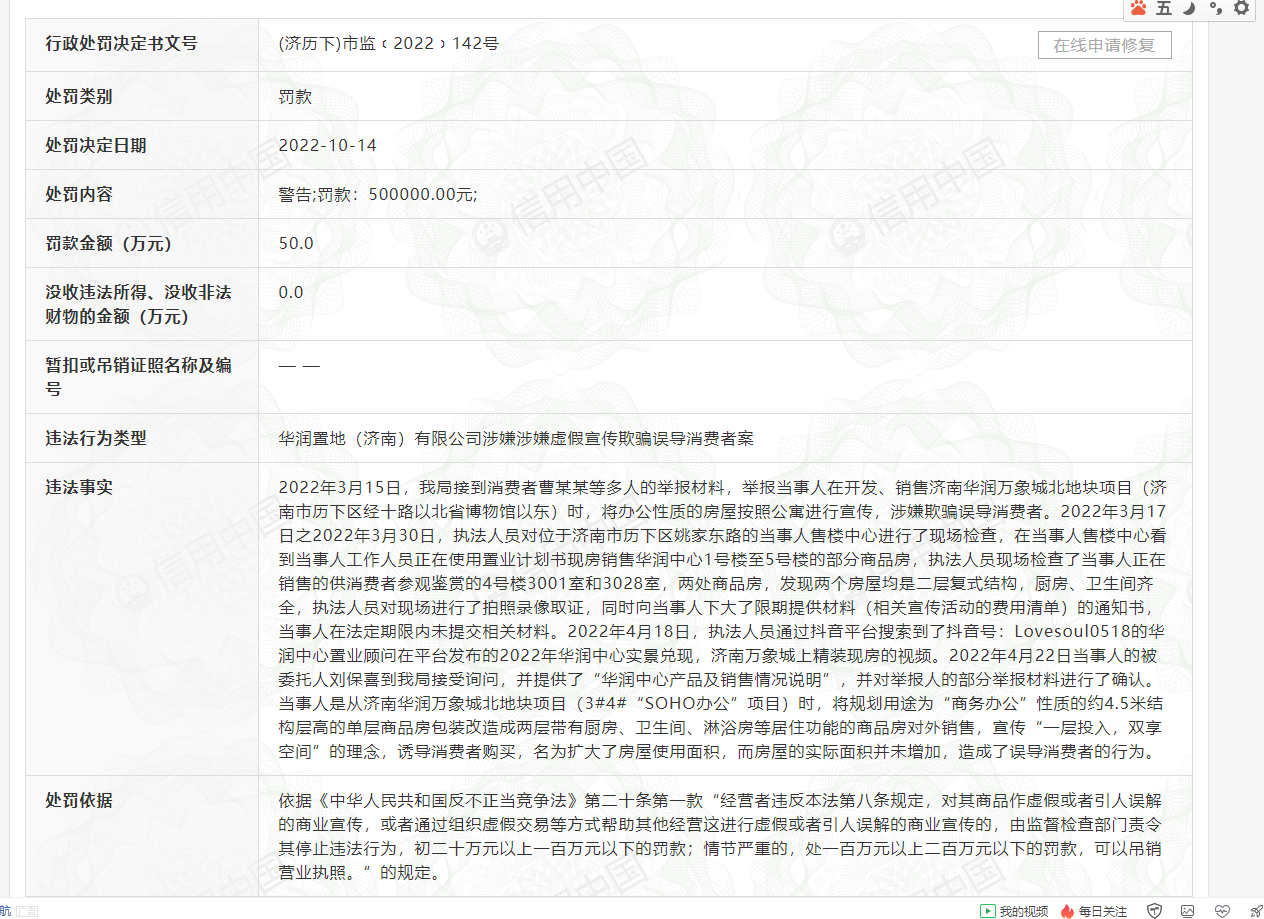This screenshot has height=919, width=1264.
Task: Open input method settings gear
Action: tap(1241, 8)
